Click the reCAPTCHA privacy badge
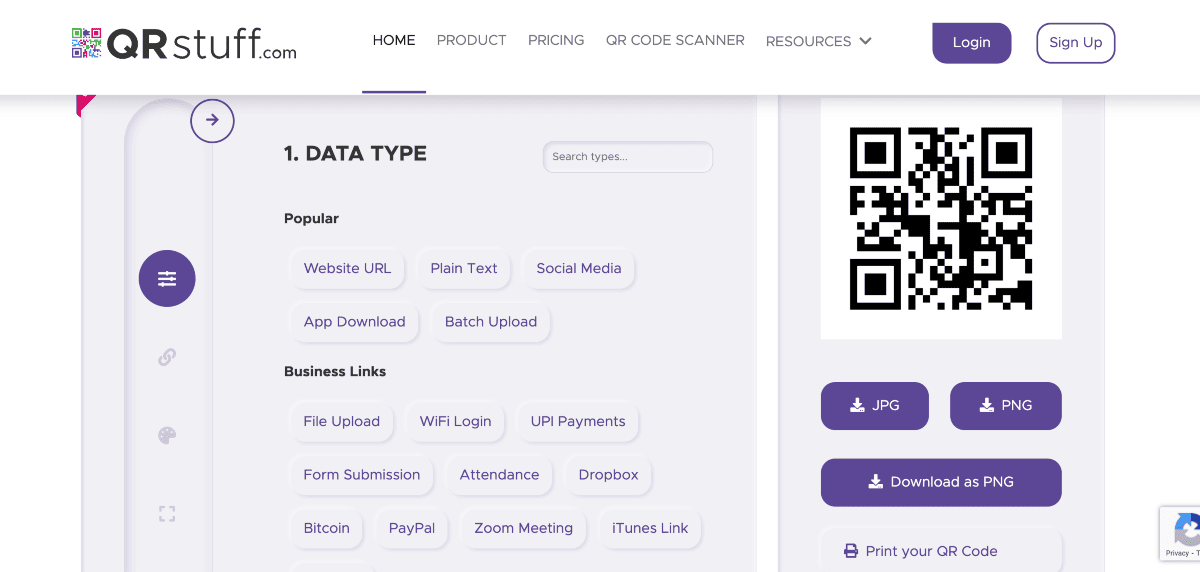1200x572 pixels. pos(1181,533)
